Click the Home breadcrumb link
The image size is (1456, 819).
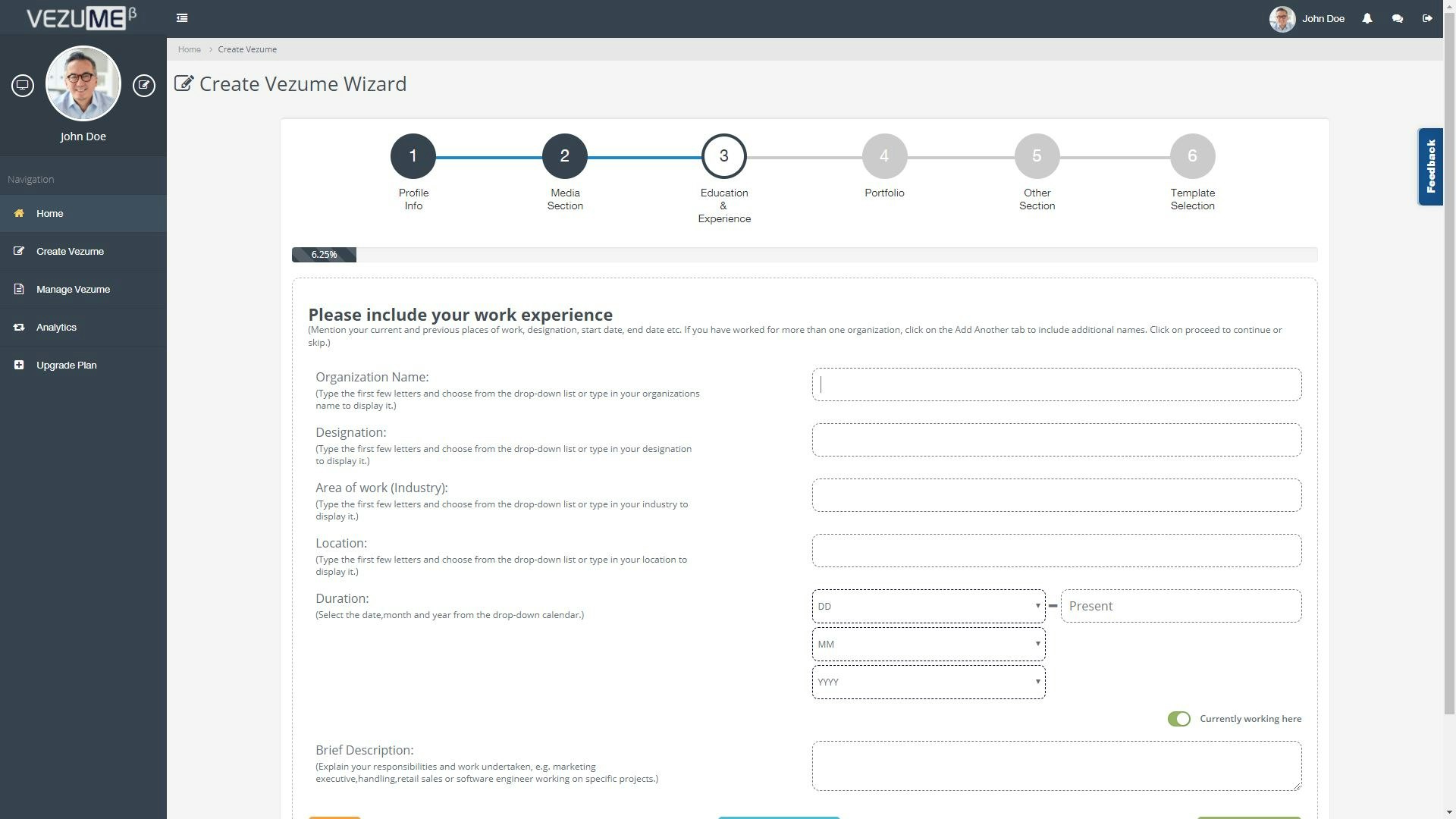(x=190, y=49)
